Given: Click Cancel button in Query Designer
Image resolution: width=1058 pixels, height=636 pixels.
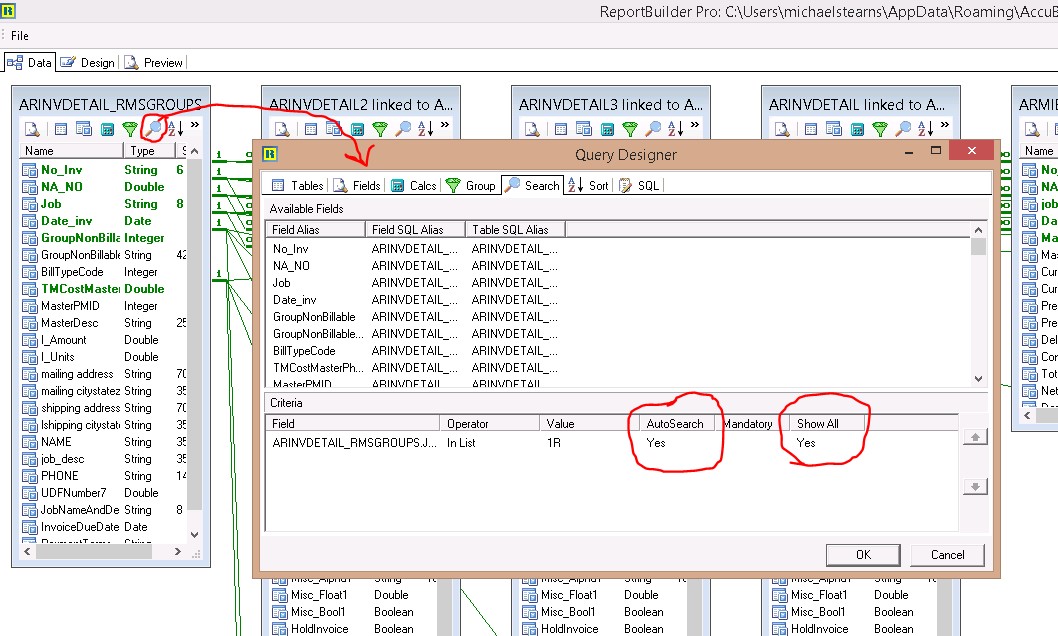Looking at the screenshot, I should (947, 554).
